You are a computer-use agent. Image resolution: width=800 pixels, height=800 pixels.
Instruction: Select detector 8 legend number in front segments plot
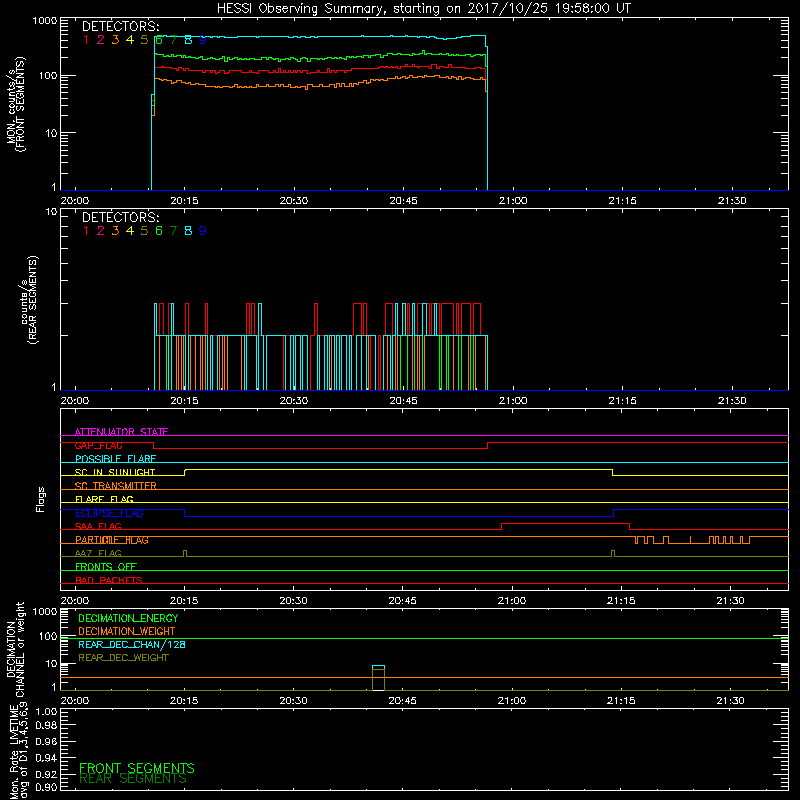(x=188, y=40)
